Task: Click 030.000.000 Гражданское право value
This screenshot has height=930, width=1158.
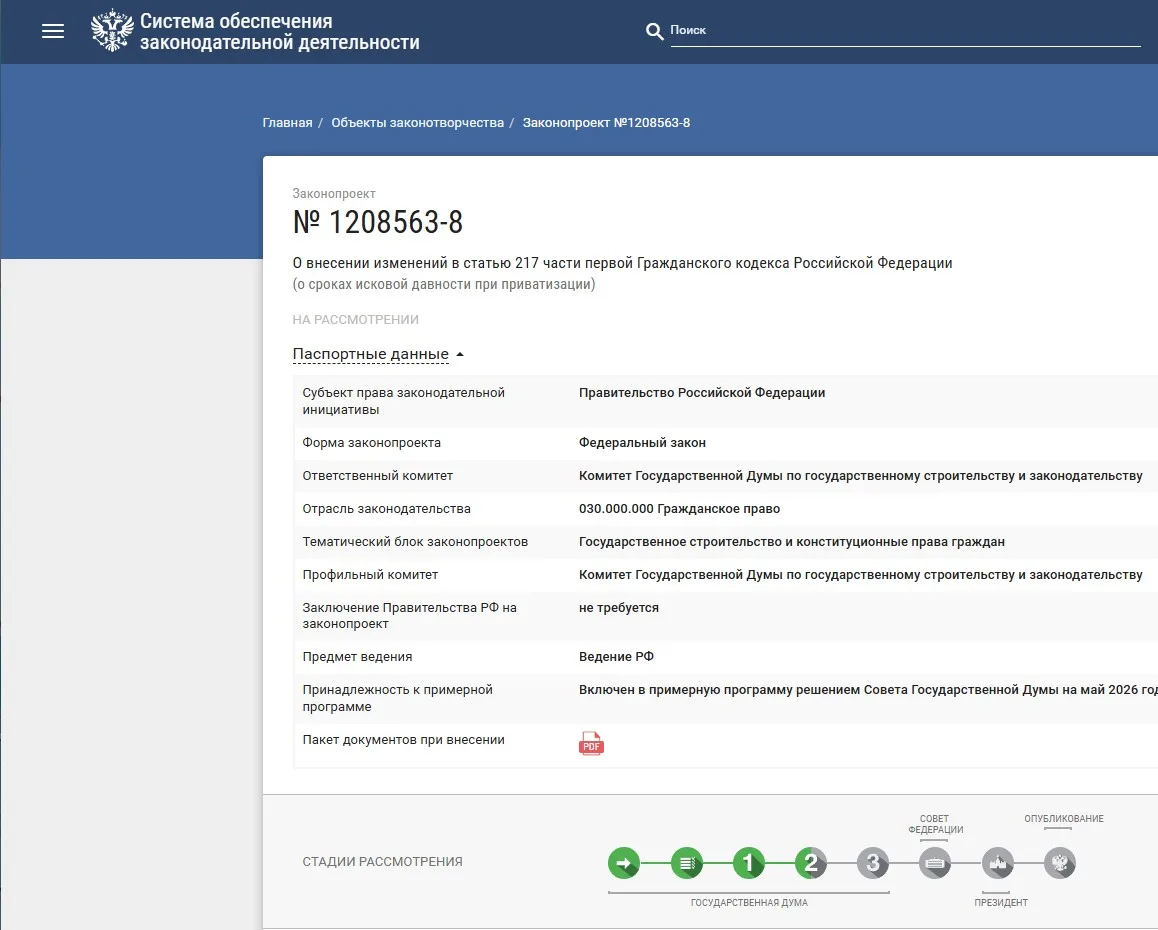Action: (x=679, y=509)
